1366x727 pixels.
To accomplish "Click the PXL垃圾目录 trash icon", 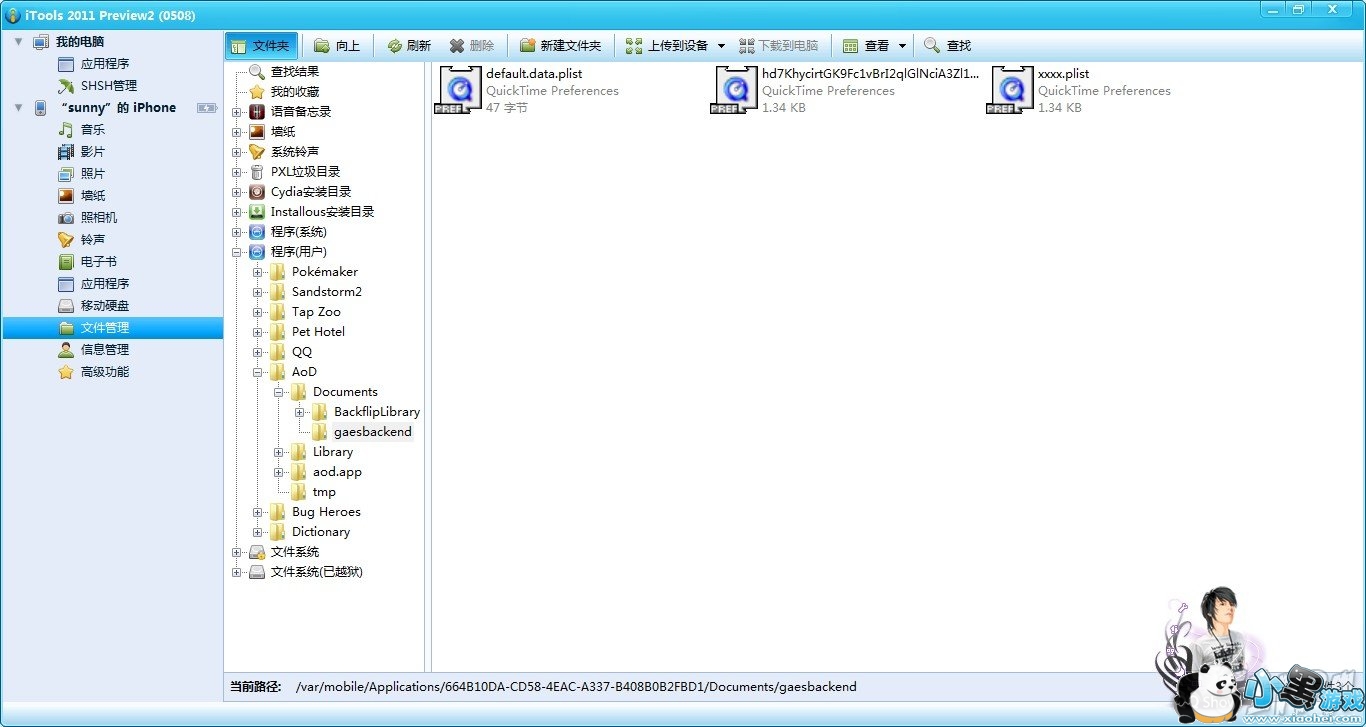I will tap(257, 172).
